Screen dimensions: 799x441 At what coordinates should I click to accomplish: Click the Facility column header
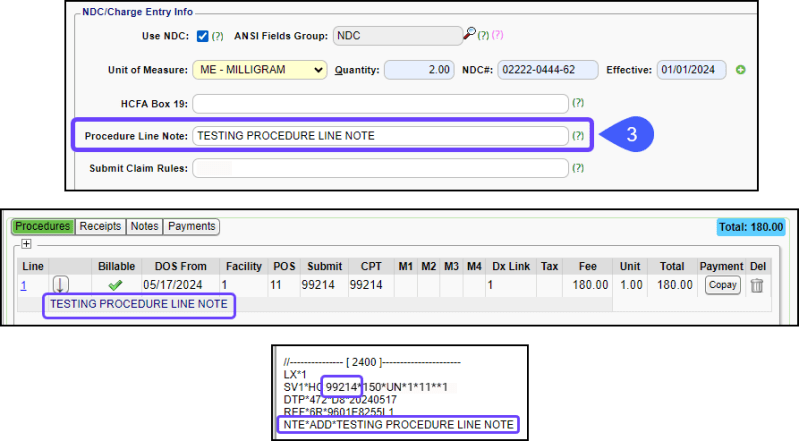244,267
